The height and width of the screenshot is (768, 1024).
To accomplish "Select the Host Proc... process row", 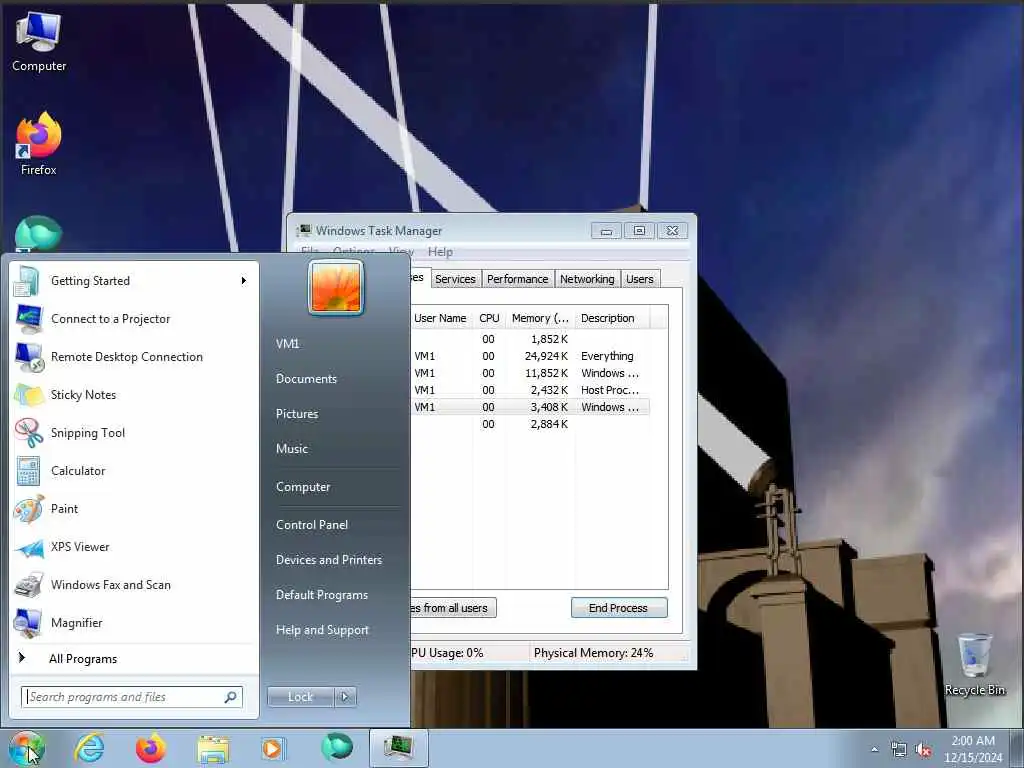I will pyautogui.click(x=530, y=391).
